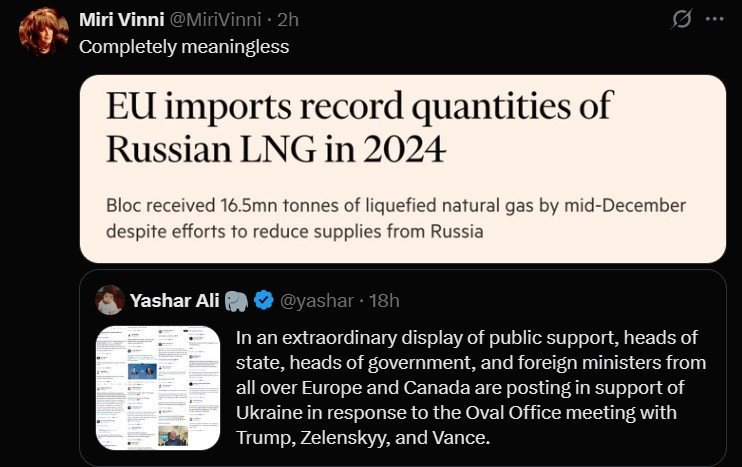742x467 pixels.
Task: Click the elephant emoji next to Yashar Ali
Action: [x=236, y=301]
